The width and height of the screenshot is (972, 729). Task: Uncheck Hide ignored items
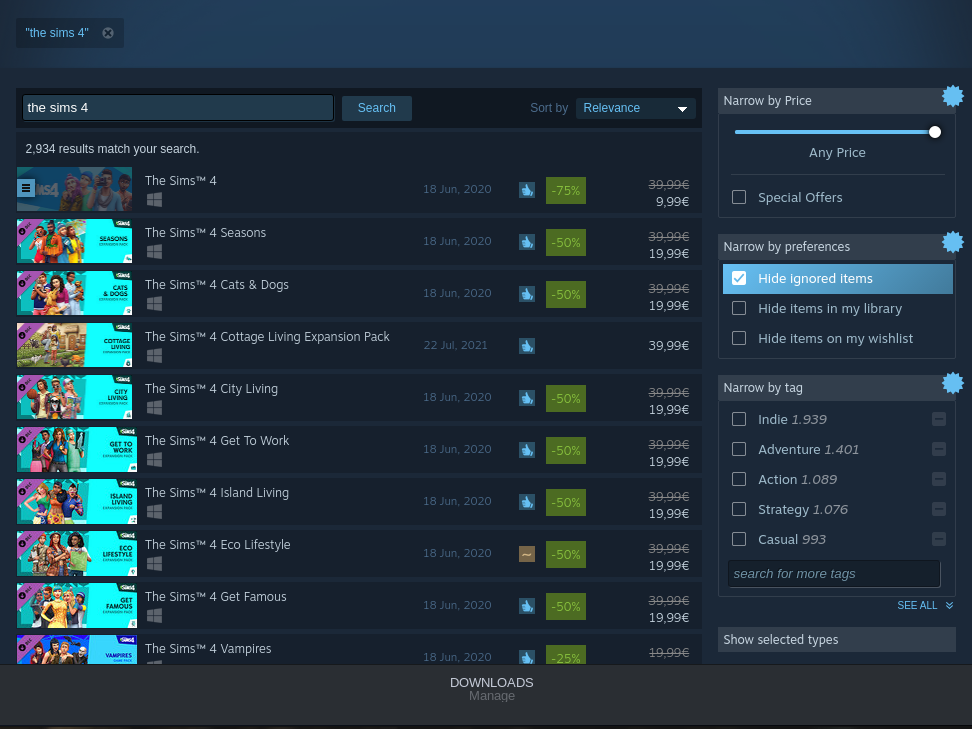coord(739,278)
